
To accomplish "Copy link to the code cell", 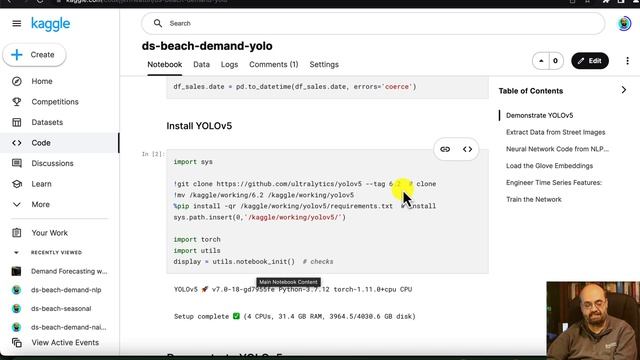I will pyautogui.click(x=445, y=149).
